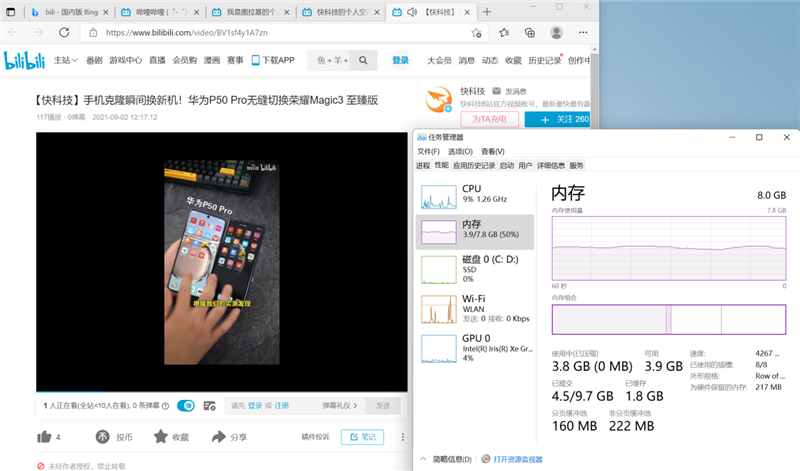
Task: Click the 分享 share arrow icon
Action: 218,437
